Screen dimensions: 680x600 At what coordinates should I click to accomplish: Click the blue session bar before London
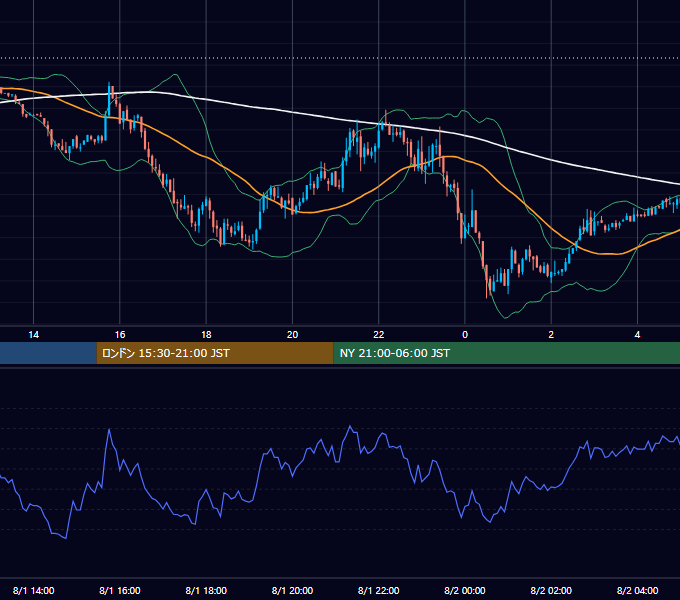[48, 353]
